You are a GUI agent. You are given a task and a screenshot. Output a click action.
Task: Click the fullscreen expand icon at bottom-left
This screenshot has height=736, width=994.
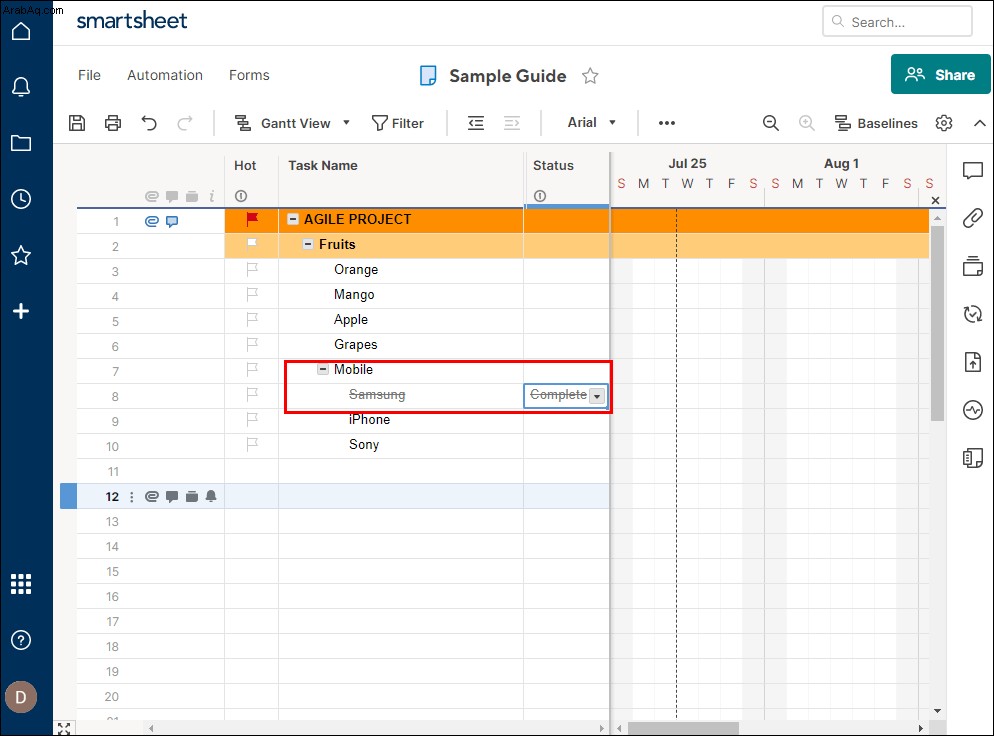(64, 728)
